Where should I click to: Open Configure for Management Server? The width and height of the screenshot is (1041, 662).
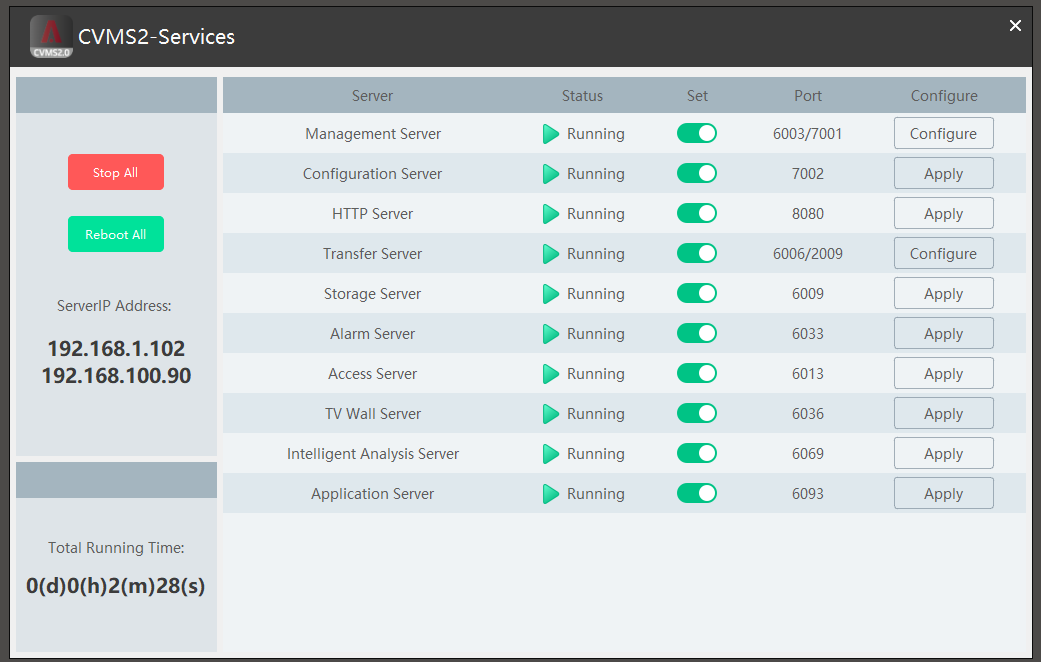point(943,133)
